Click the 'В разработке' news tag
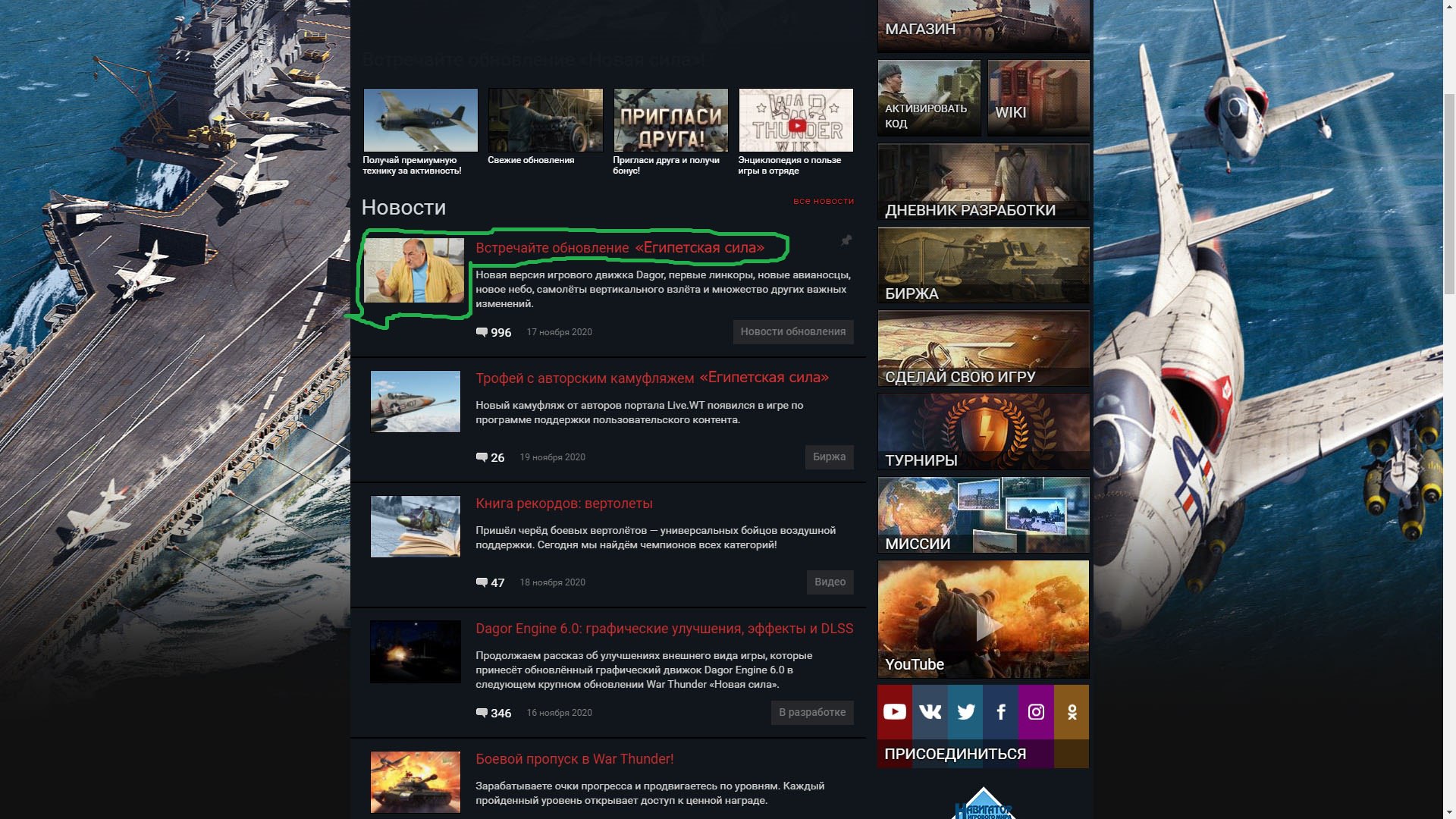Screen dimensions: 1456x819 (812, 713)
